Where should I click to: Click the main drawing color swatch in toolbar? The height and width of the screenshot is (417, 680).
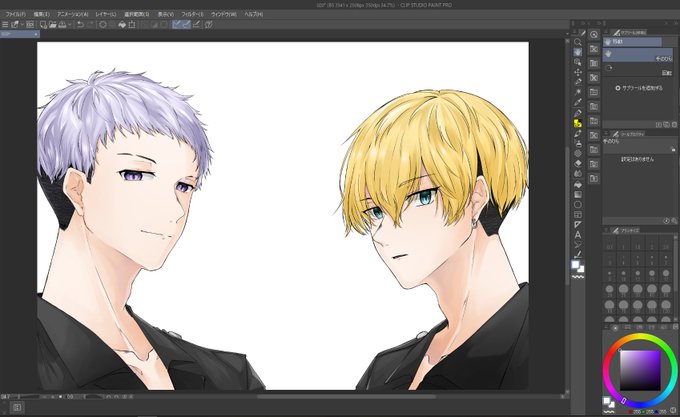pyautogui.click(x=575, y=264)
